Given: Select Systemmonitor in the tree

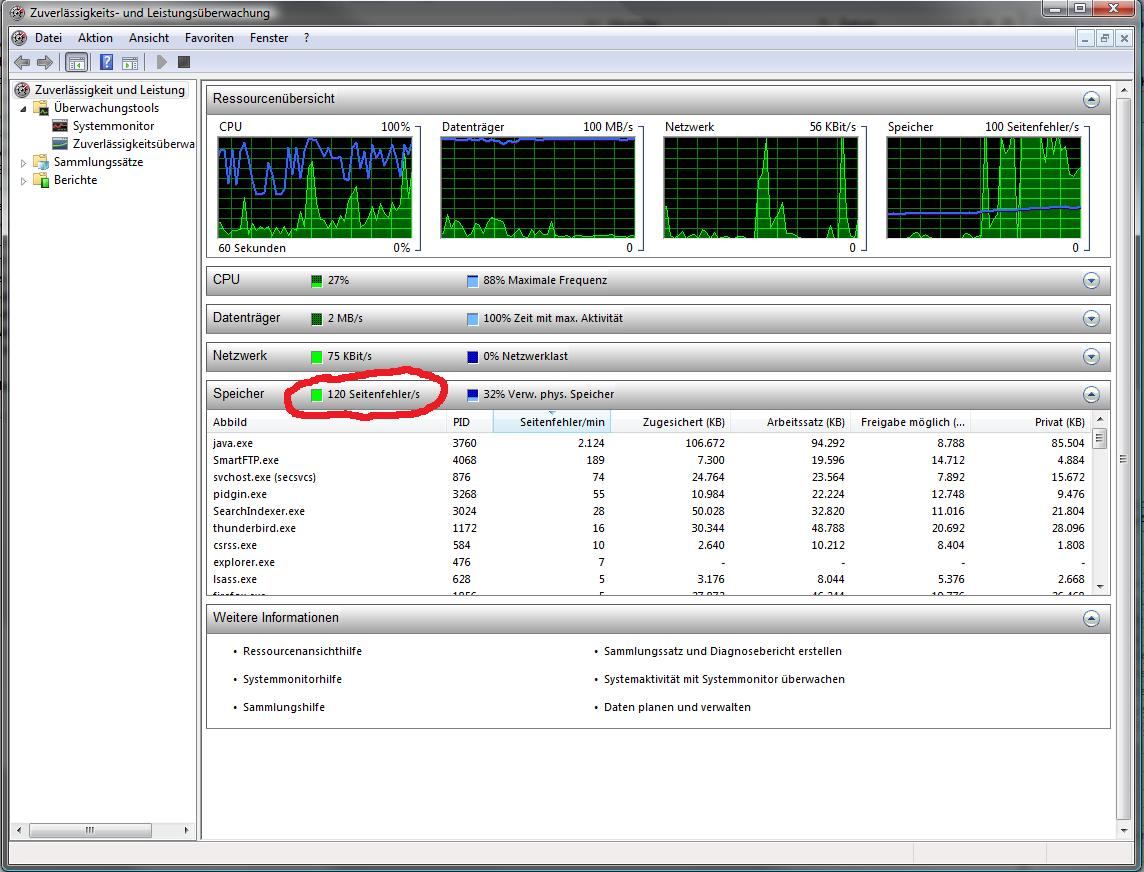Looking at the screenshot, I should tap(113, 126).
